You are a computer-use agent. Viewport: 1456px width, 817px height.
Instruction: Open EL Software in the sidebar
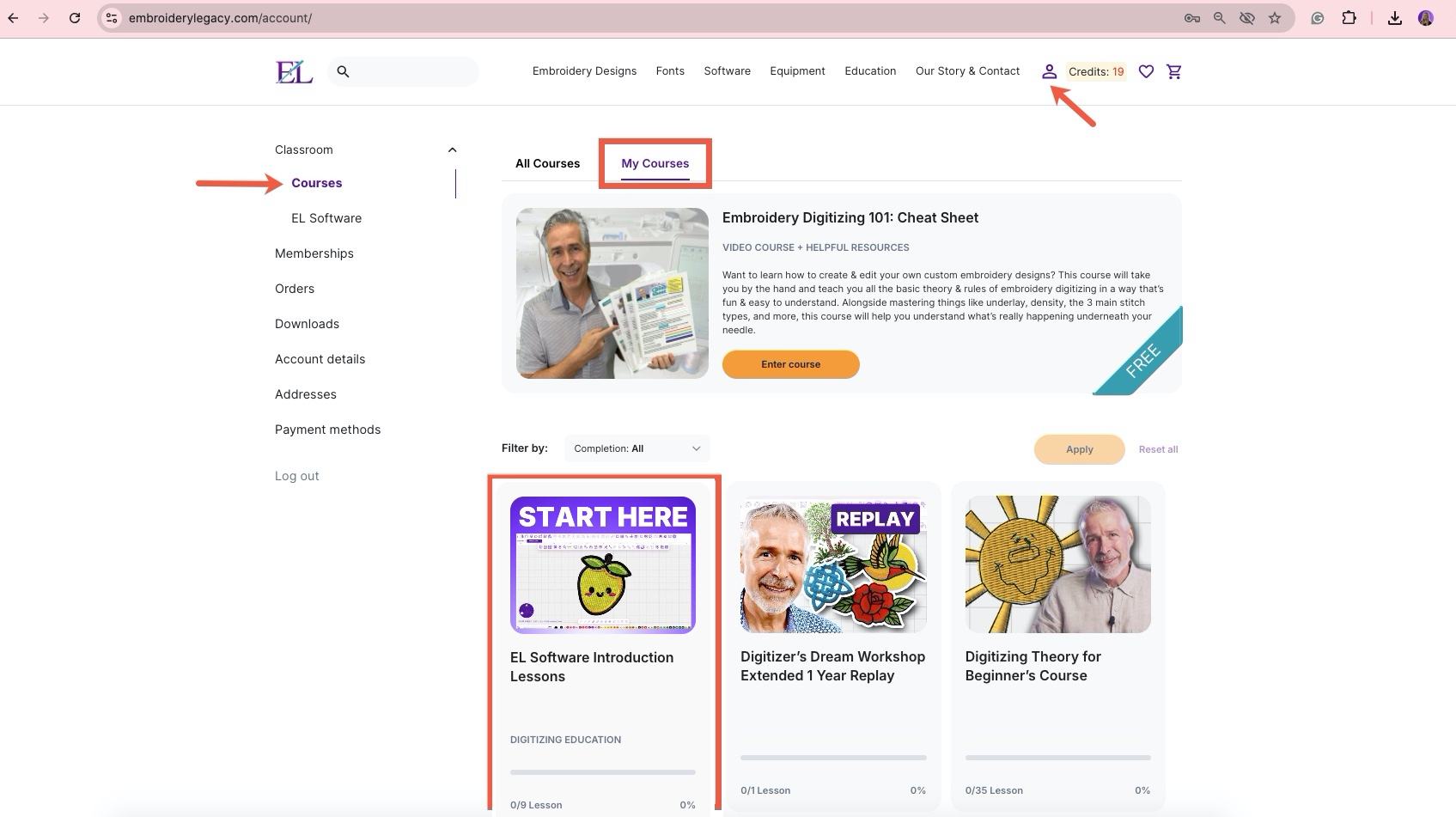pos(326,218)
